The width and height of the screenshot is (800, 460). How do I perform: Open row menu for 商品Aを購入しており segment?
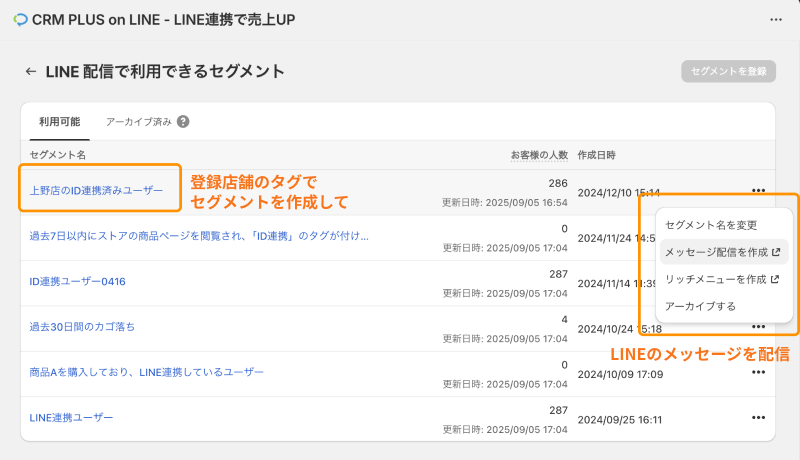[x=759, y=372]
